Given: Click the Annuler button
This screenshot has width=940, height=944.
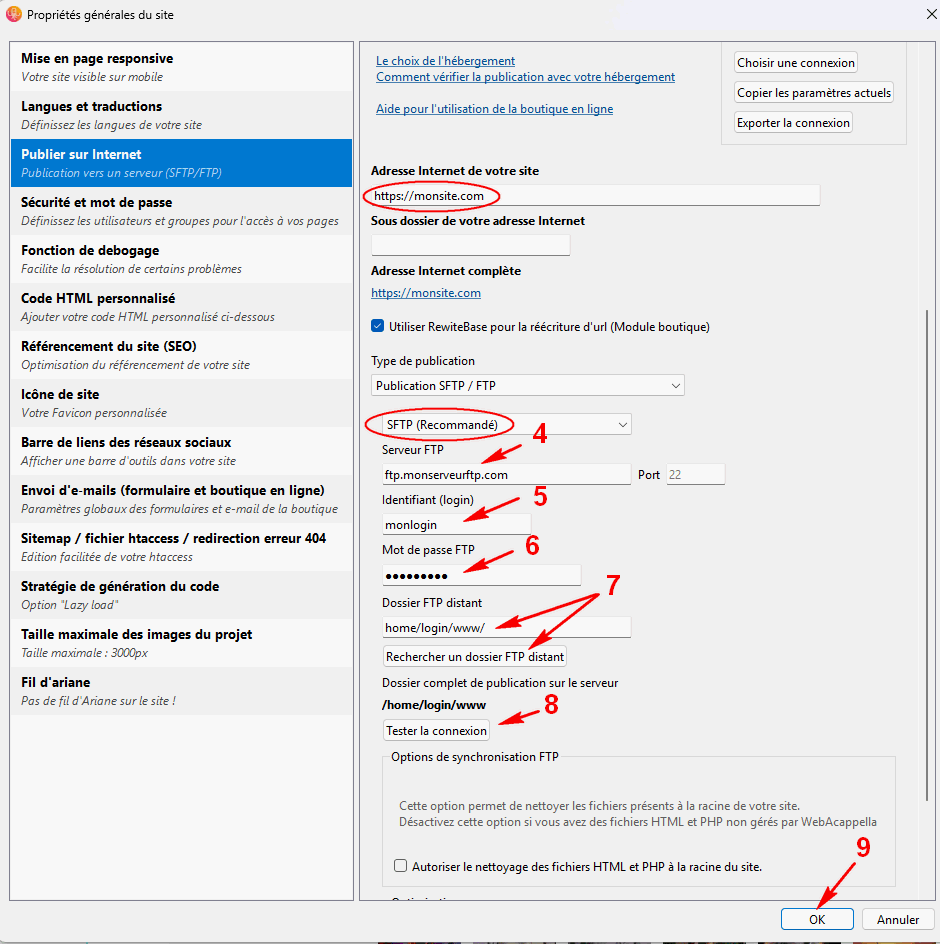Looking at the screenshot, I should [898, 919].
